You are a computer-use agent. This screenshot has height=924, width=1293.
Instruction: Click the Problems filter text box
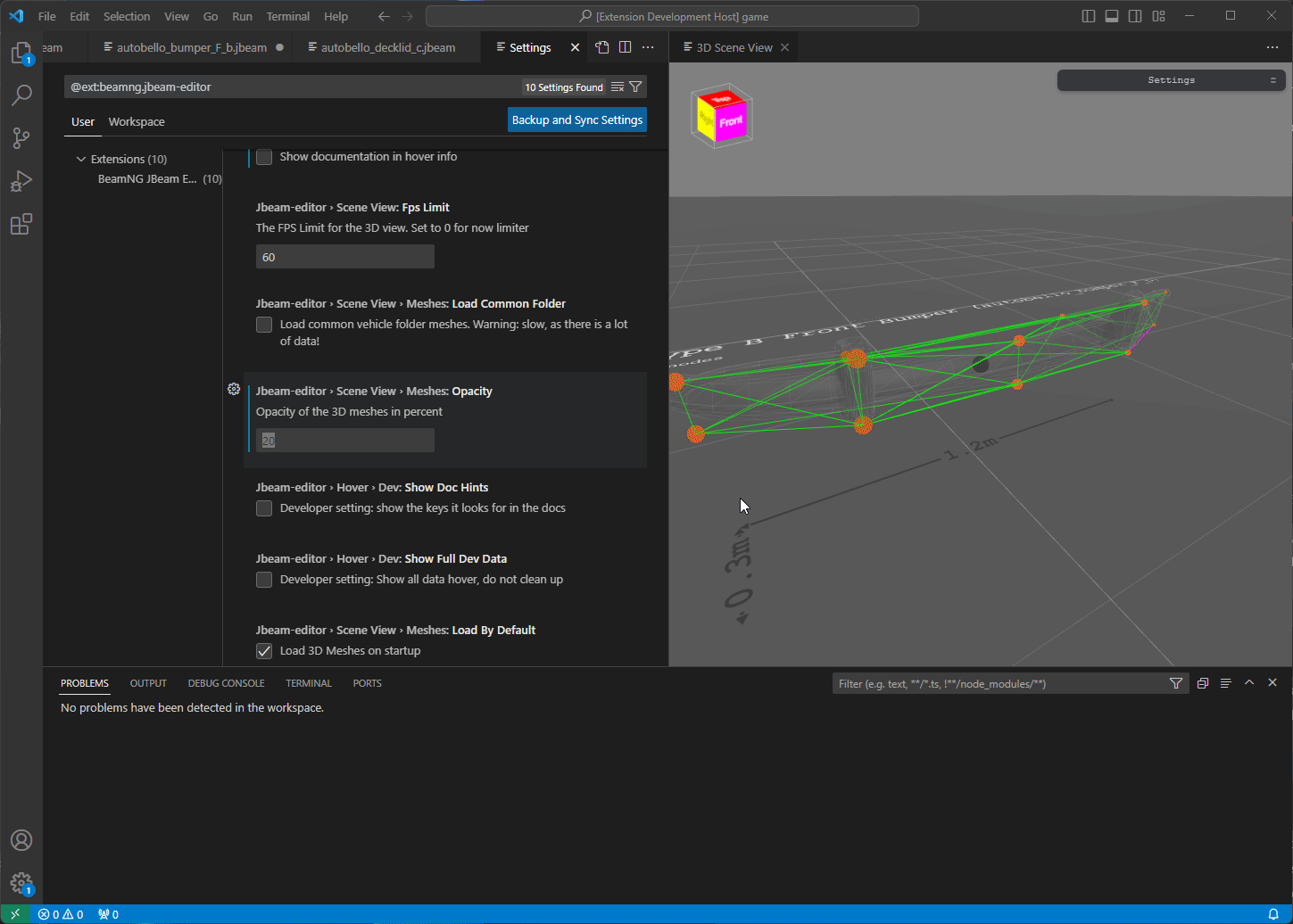point(999,684)
